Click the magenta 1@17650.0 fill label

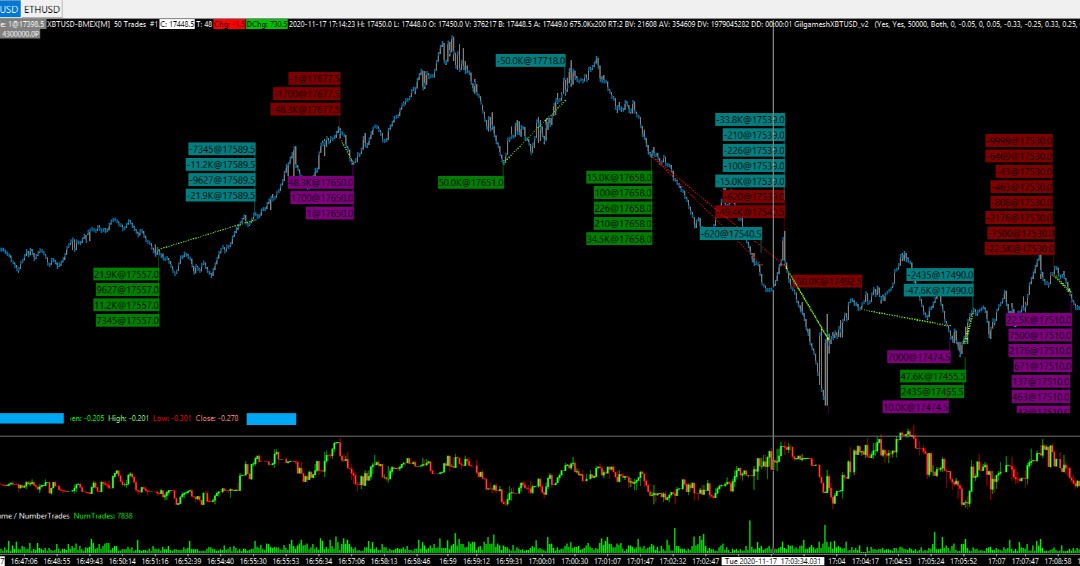click(x=330, y=214)
